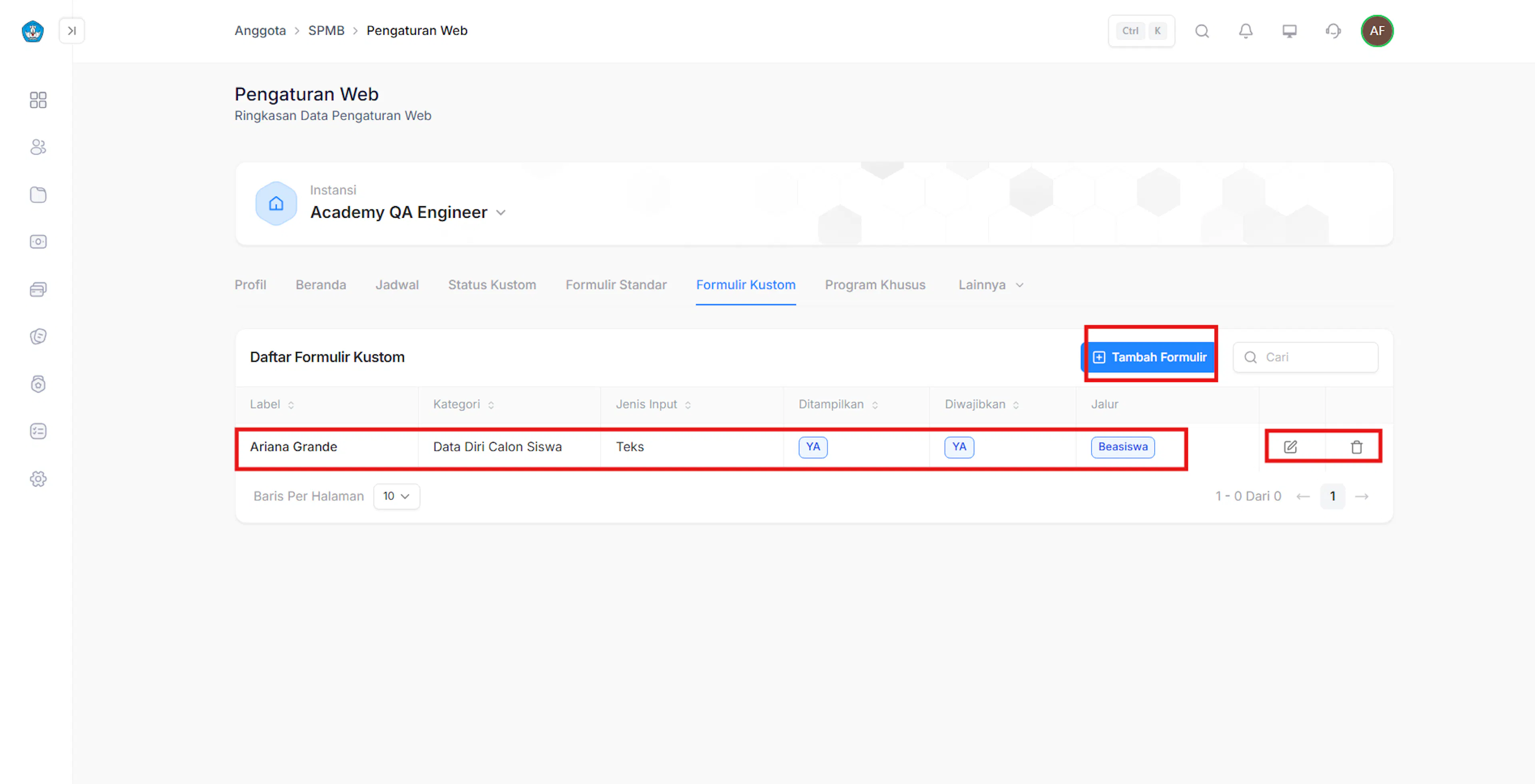Go to previous page arrow in pagination
The image size is (1535, 784).
(1303, 496)
